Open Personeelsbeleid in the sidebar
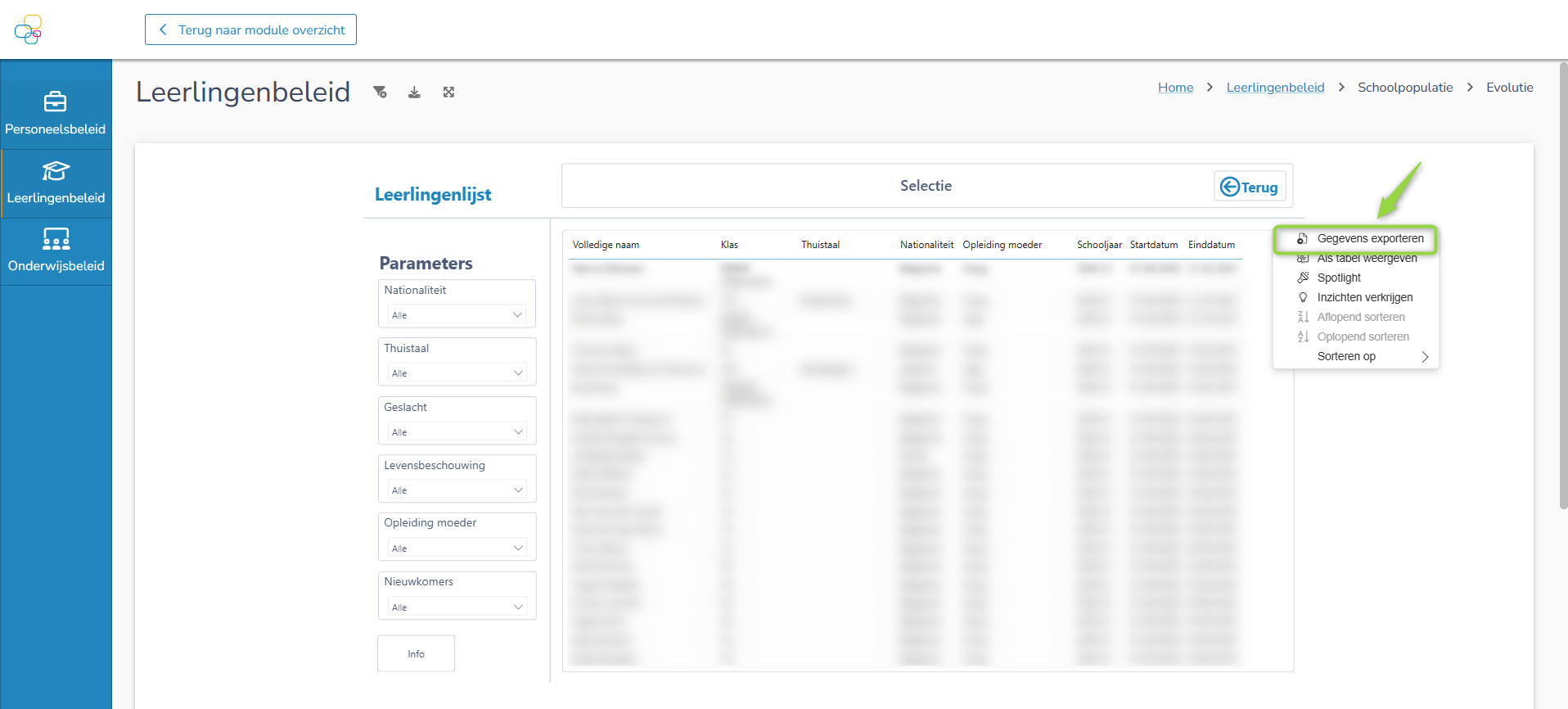 tap(56, 113)
